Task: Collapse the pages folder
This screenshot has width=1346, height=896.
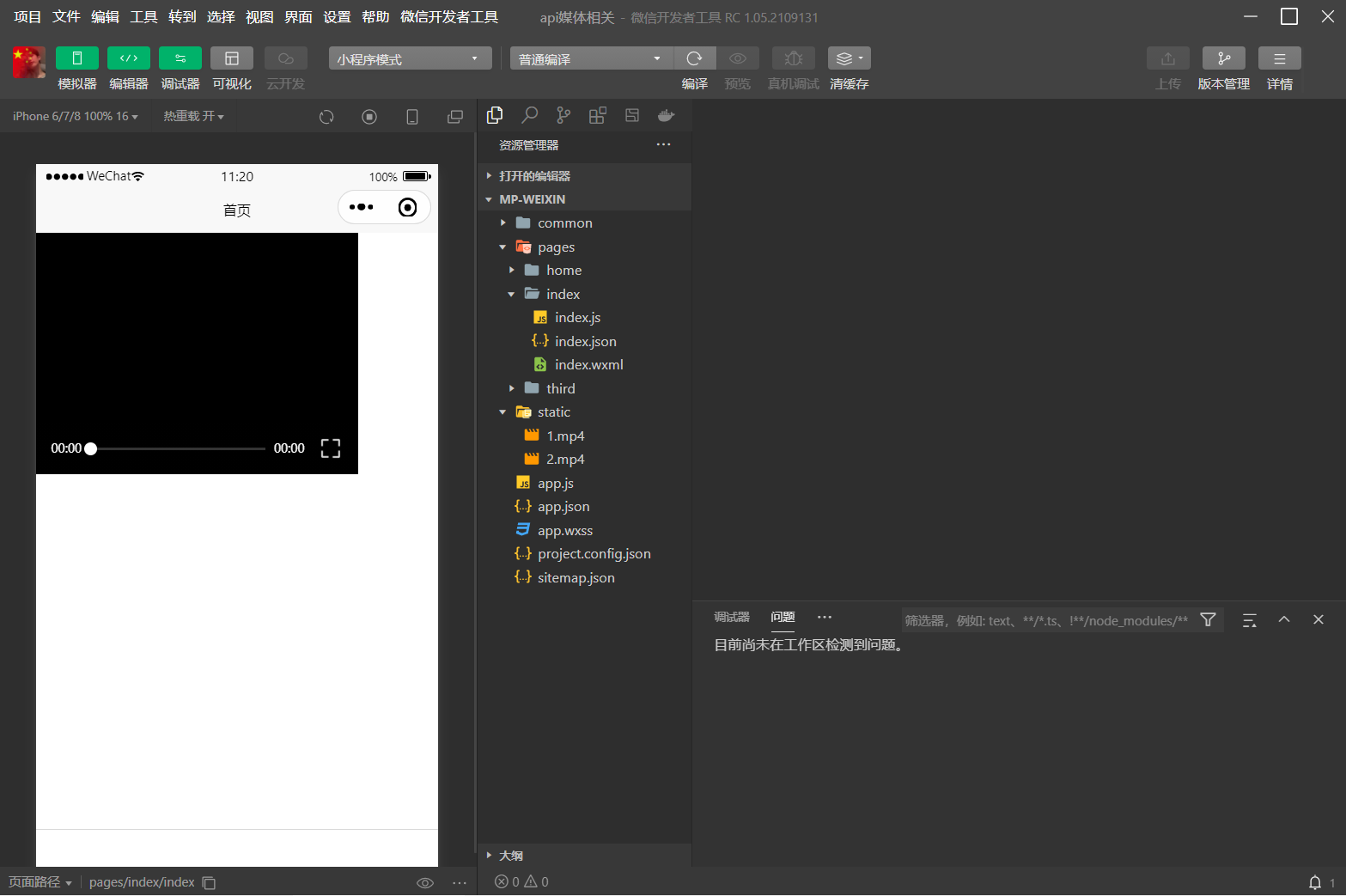Action: pyautogui.click(x=584, y=247)
